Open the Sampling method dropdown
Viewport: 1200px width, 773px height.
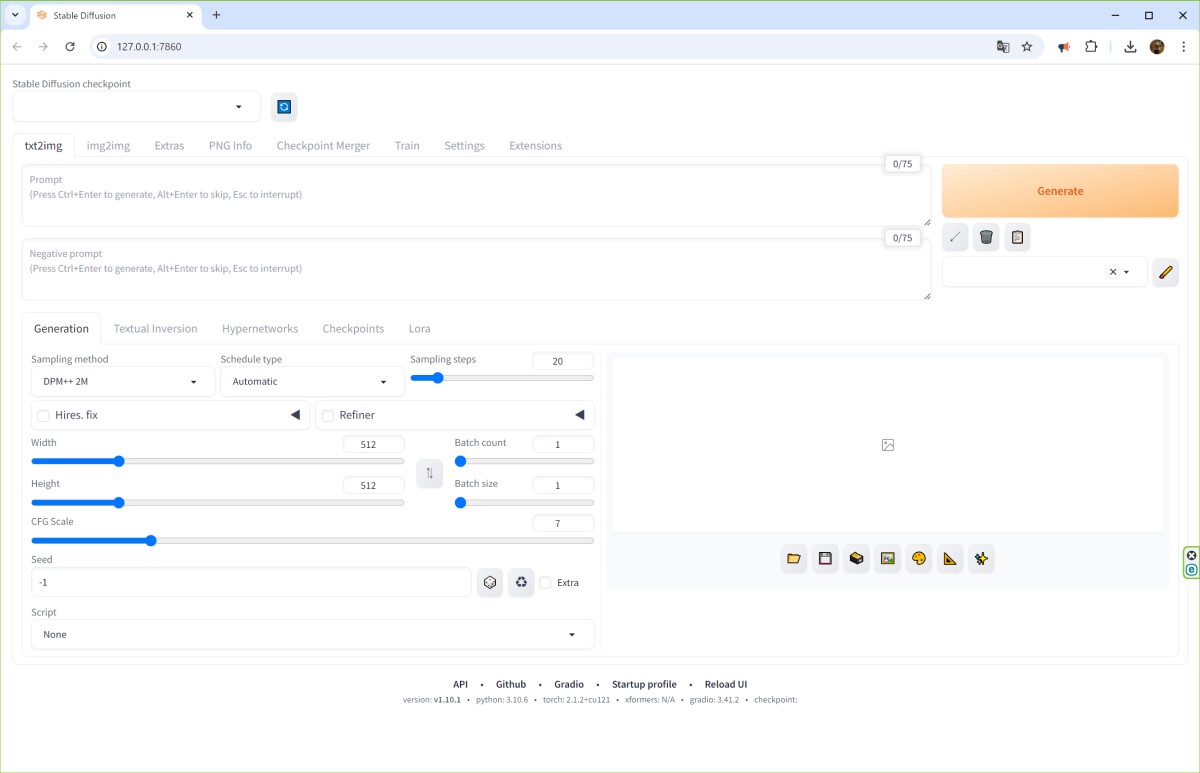coord(123,381)
